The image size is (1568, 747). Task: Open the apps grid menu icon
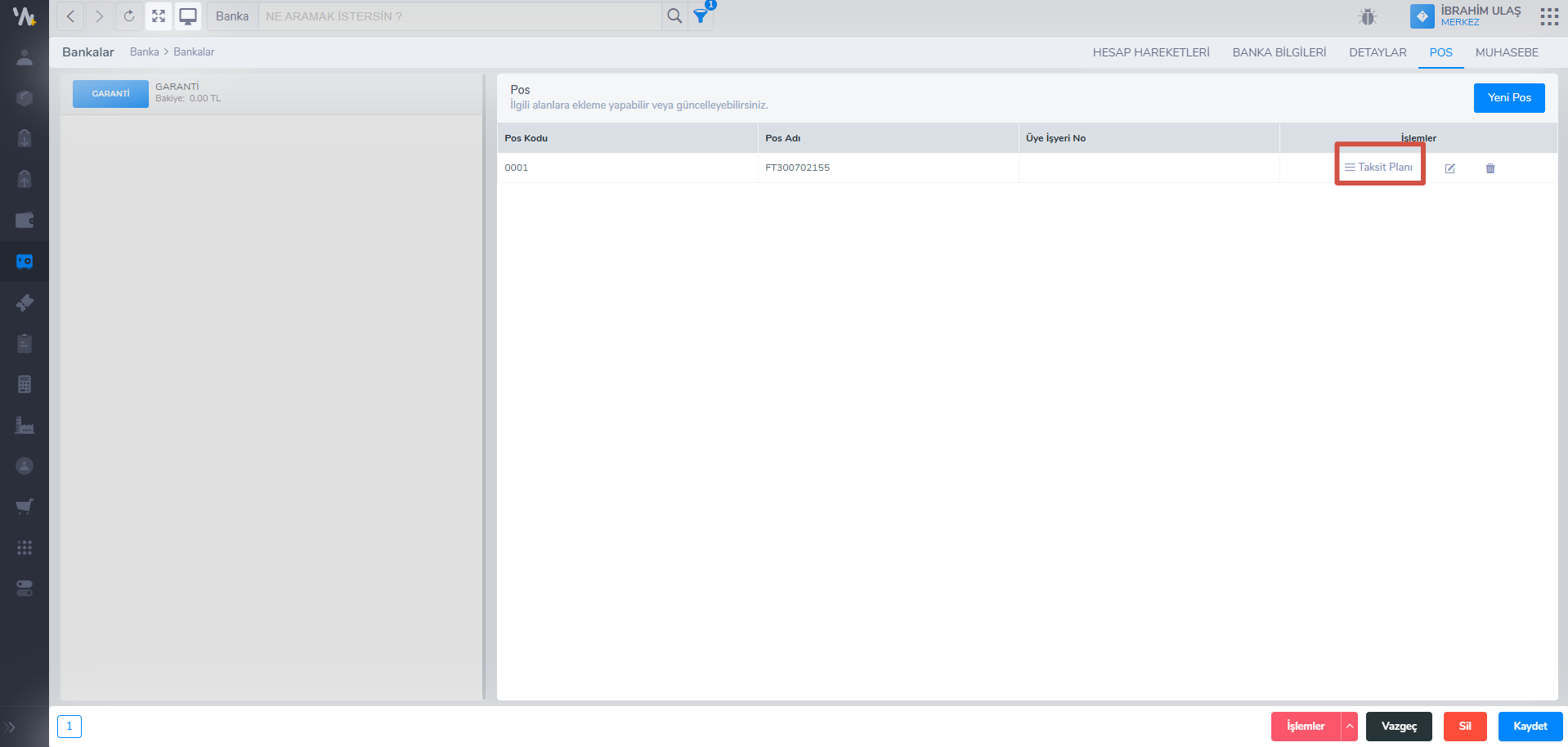1548,16
